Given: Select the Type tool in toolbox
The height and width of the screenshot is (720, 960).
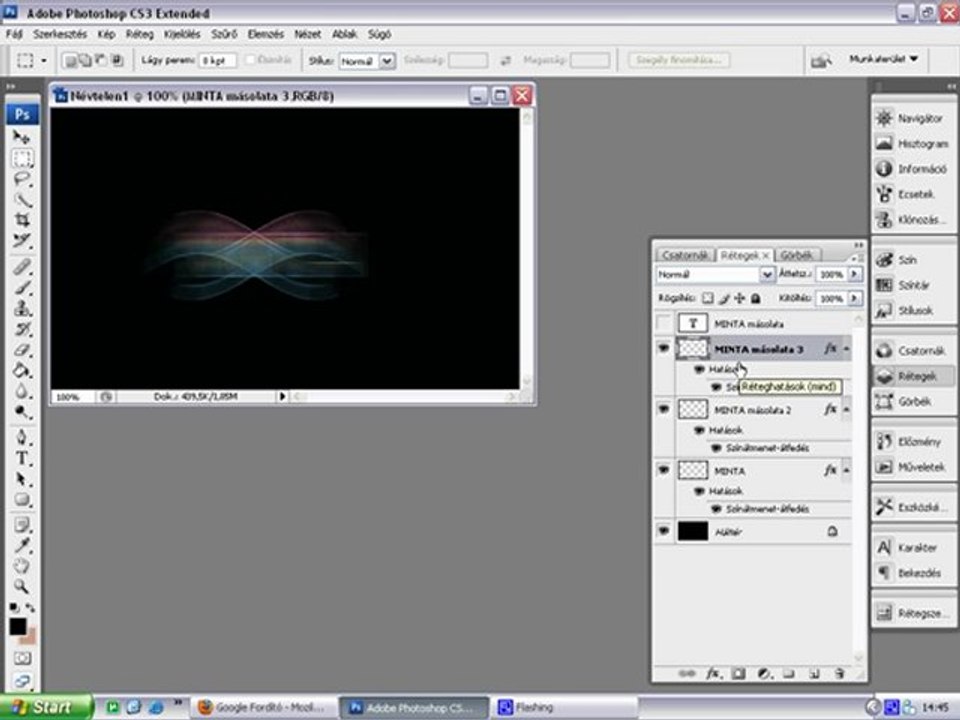Looking at the screenshot, I should pos(22,458).
